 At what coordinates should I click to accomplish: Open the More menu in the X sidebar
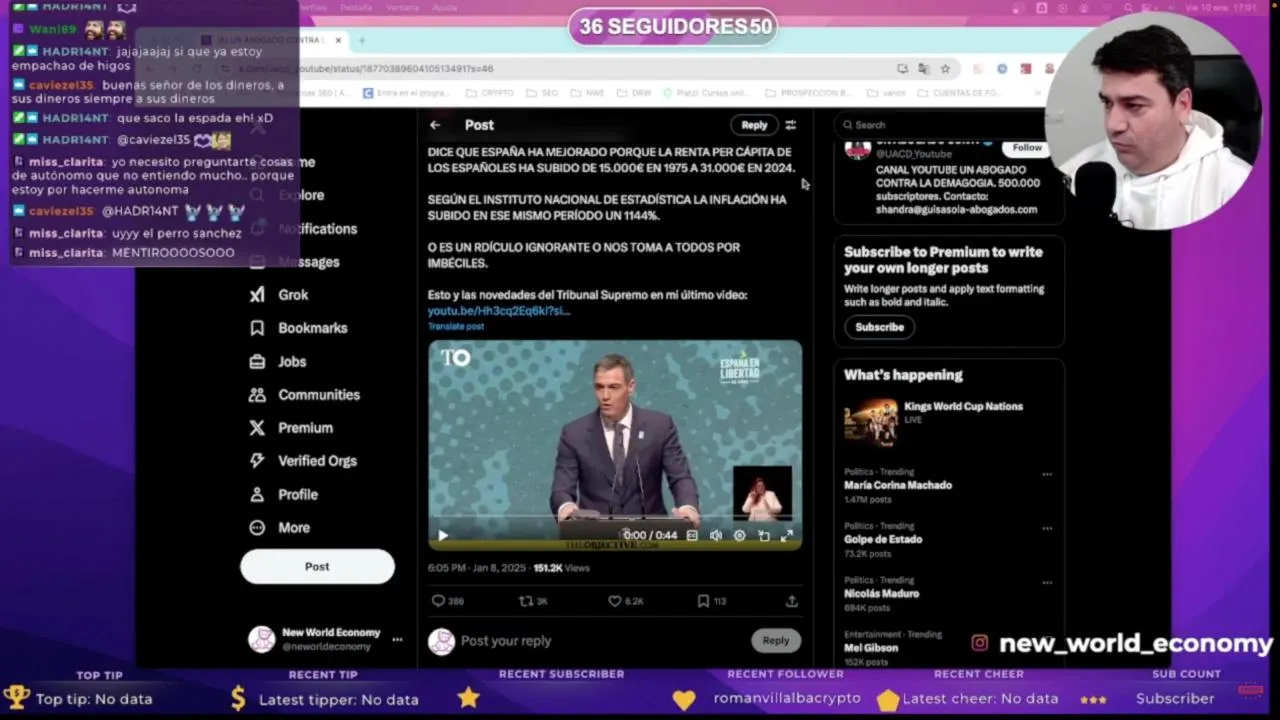click(x=279, y=528)
